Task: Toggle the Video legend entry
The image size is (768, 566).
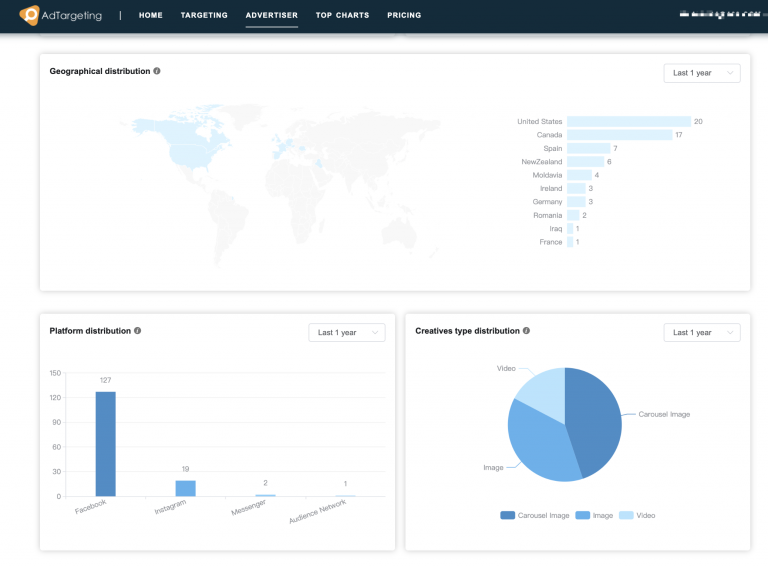Action: (637, 515)
